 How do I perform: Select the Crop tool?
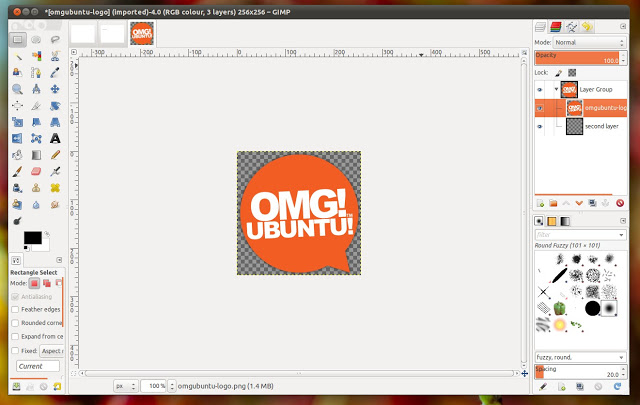(36, 106)
